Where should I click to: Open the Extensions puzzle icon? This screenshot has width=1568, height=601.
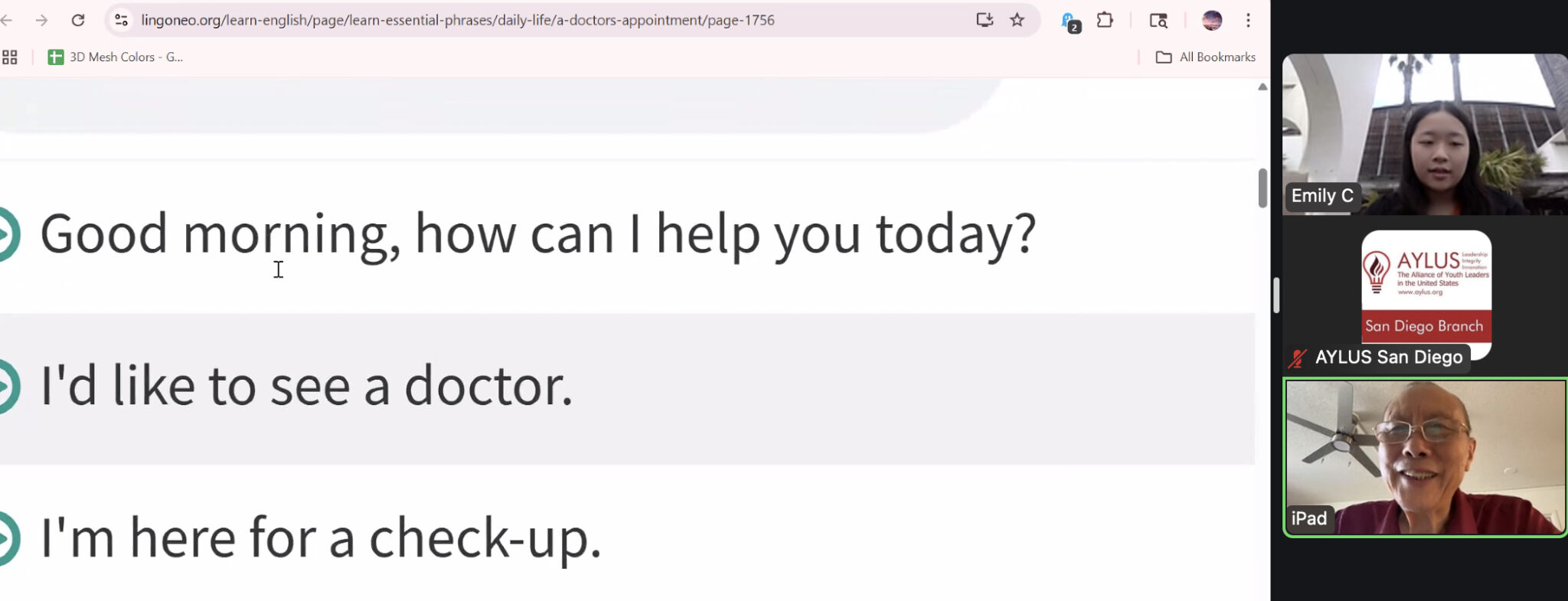click(x=1105, y=20)
